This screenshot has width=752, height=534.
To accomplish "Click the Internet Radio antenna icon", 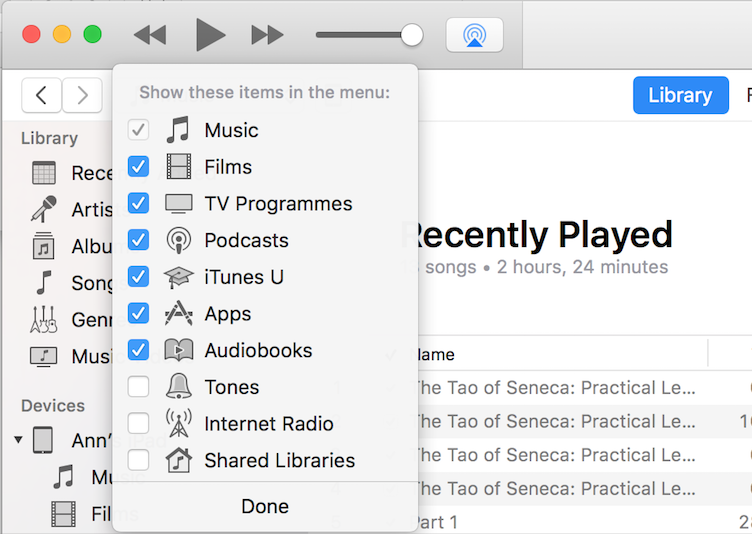I will pos(178,424).
